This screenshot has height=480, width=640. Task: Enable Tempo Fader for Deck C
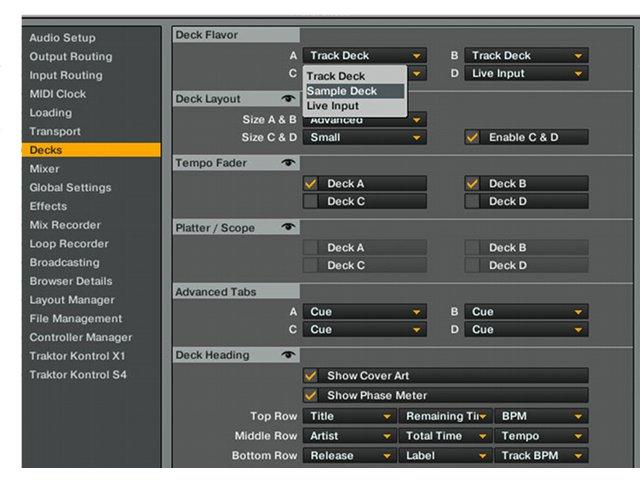coord(311,201)
